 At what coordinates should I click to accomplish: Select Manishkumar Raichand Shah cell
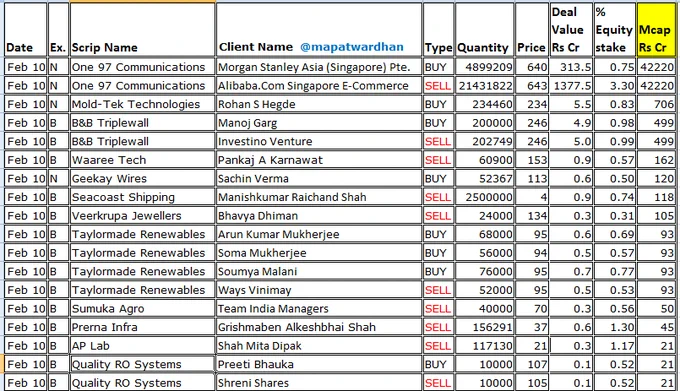click(x=319, y=198)
